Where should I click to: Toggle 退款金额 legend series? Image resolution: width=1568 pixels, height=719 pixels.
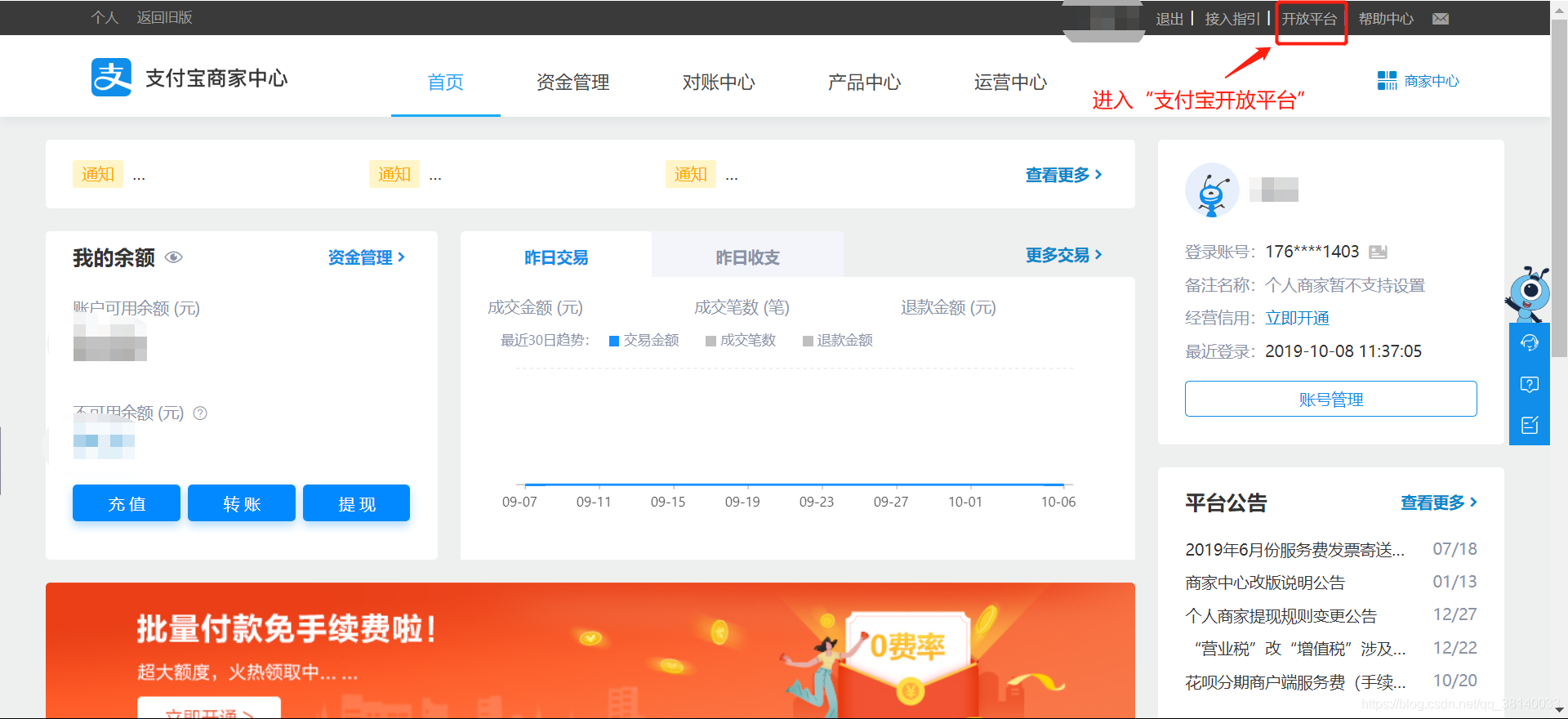tap(838, 340)
